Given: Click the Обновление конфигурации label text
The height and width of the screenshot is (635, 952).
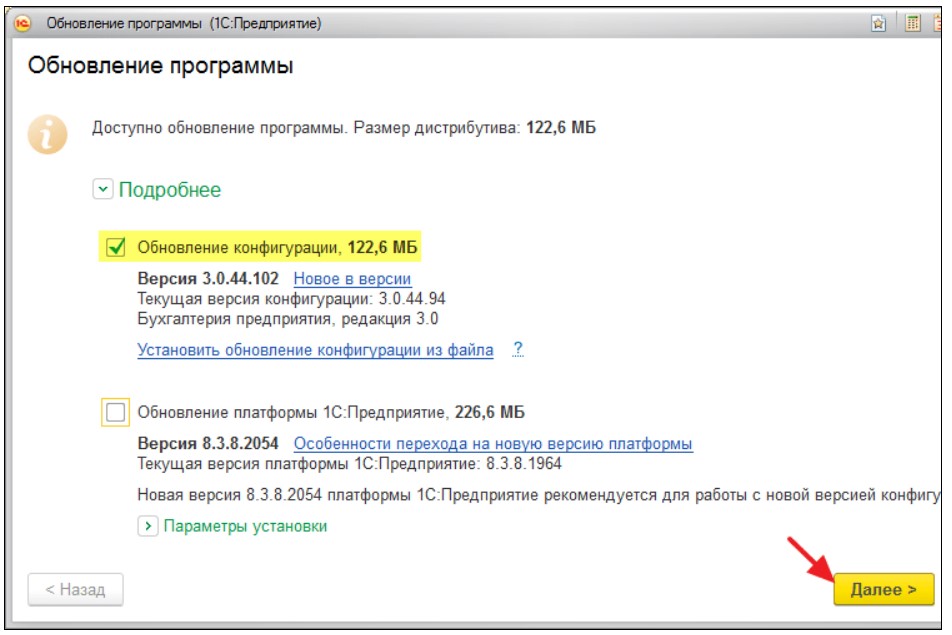Looking at the screenshot, I should (240, 247).
